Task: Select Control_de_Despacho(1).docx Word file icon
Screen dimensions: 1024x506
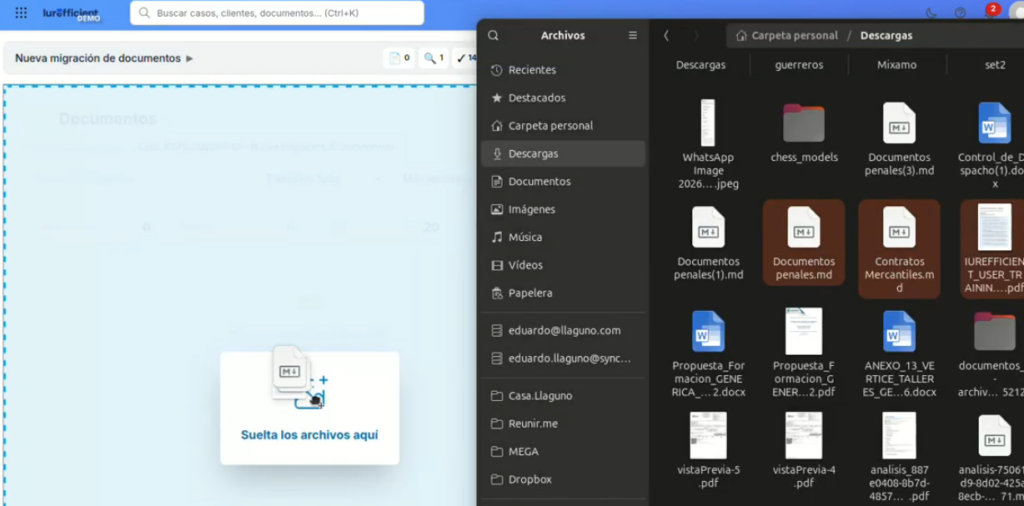Action: (995, 123)
